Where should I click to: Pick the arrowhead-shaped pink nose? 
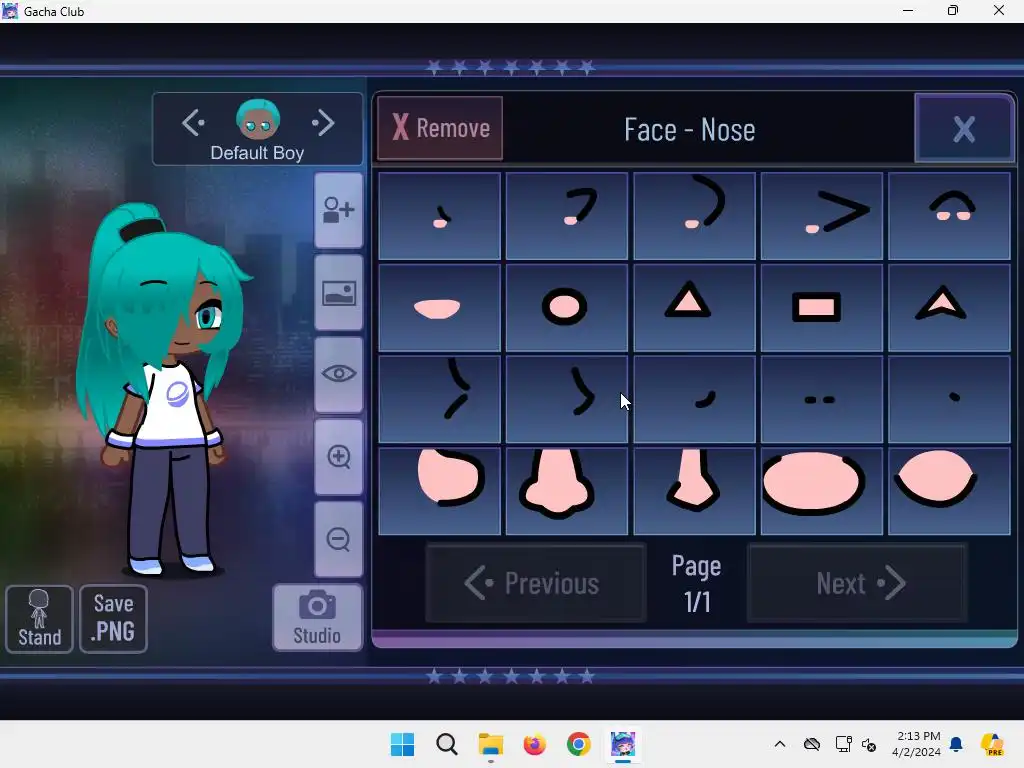click(x=949, y=308)
